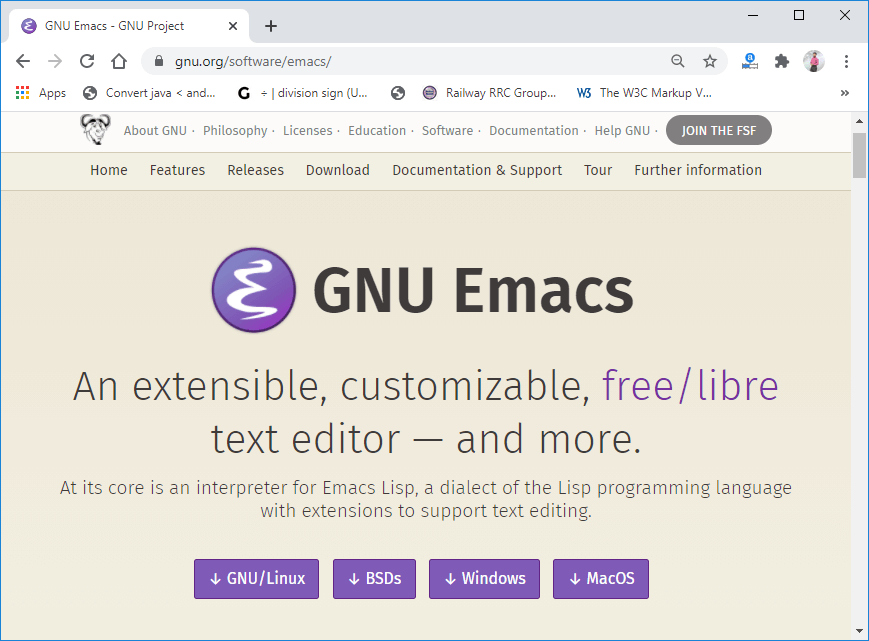869x641 pixels.
Task: Show more bookmarks with the double chevron
Action: 845,93
